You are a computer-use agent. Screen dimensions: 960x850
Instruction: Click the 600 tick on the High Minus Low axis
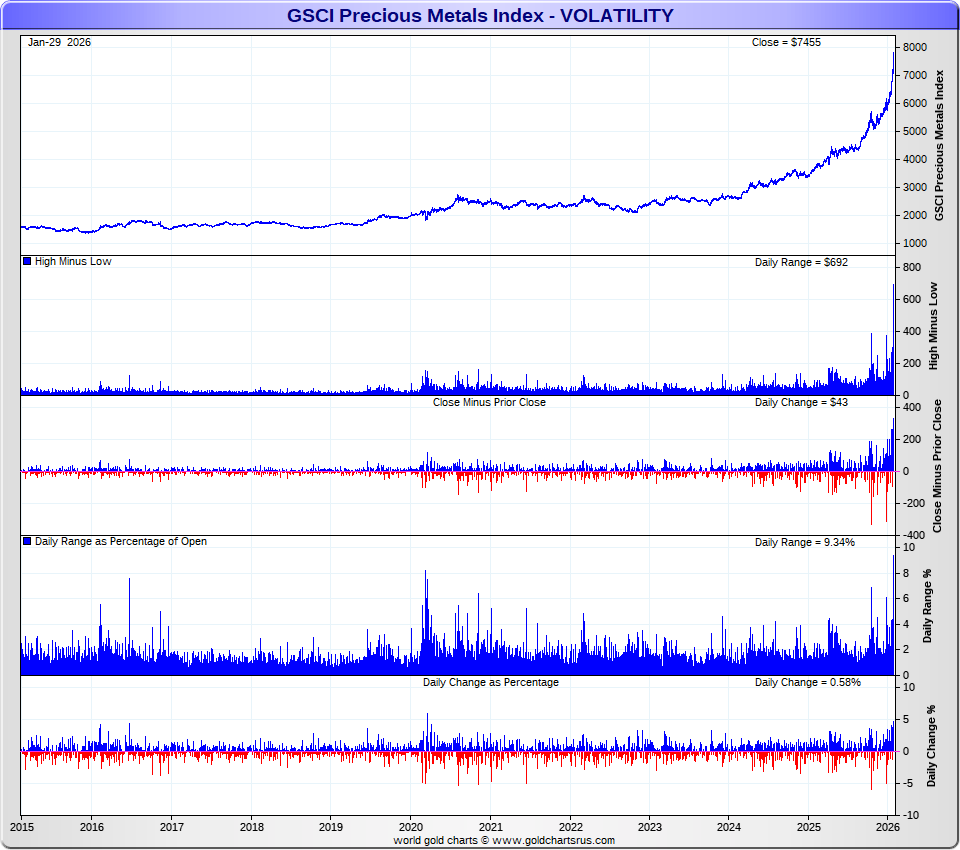pyautogui.click(x=912, y=299)
